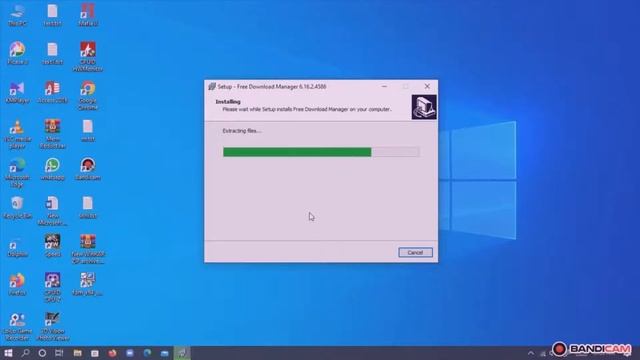Click the active setup installer taskbar icon
The image size is (640, 360).
(182, 353)
